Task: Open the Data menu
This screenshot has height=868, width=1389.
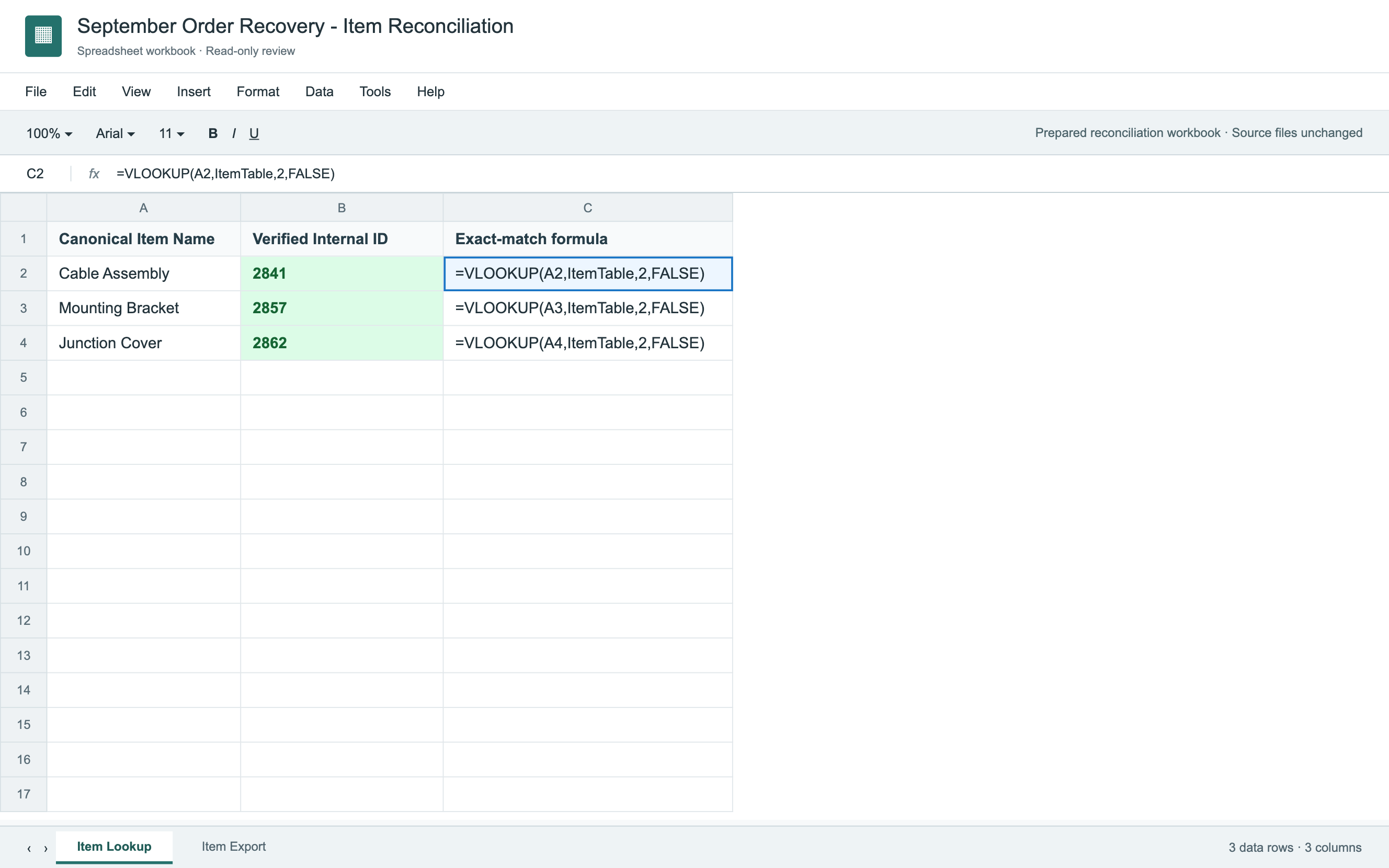Action: tap(319, 92)
